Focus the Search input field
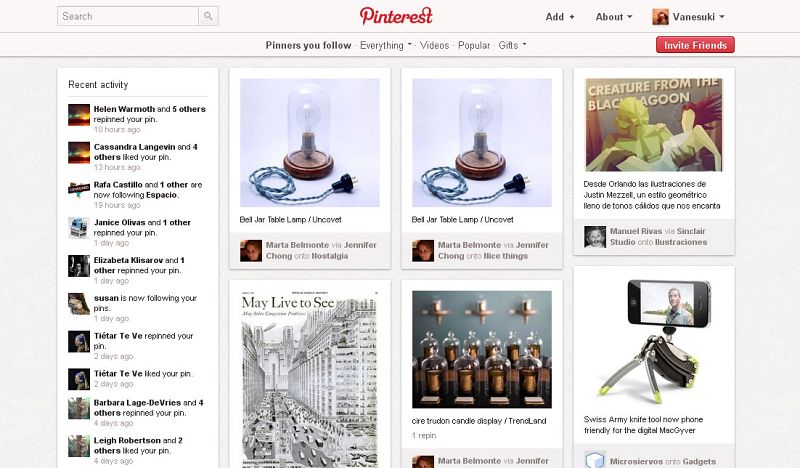The width and height of the screenshot is (800, 468). tap(128, 16)
